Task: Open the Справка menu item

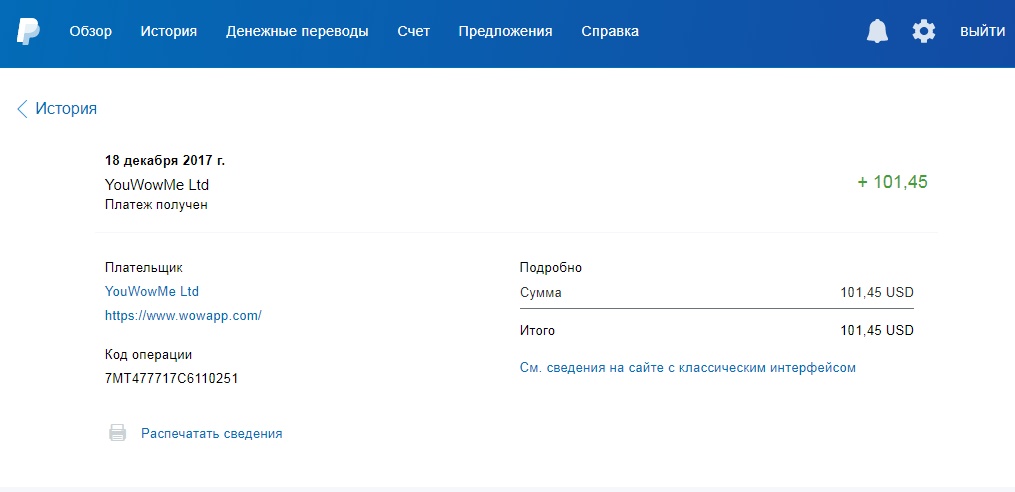Action: click(x=610, y=31)
